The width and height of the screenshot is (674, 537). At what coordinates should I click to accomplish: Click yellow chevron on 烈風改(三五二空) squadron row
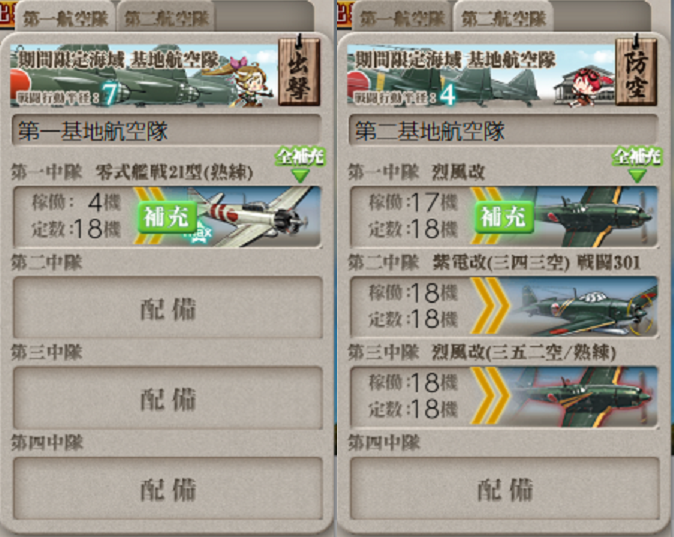(x=490, y=396)
